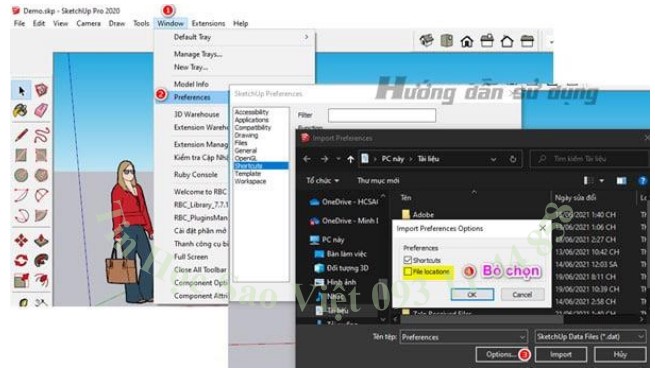The width and height of the screenshot is (655, 375).
Task: Open file dialog help icon
Action: pos(642,180)
